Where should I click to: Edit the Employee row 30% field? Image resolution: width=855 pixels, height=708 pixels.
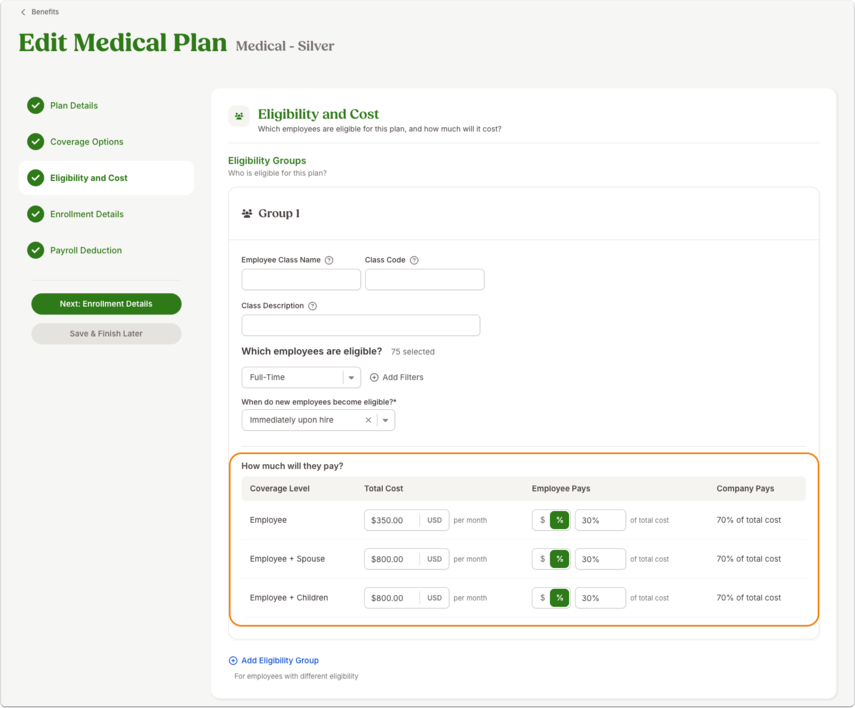pos(600,520)
